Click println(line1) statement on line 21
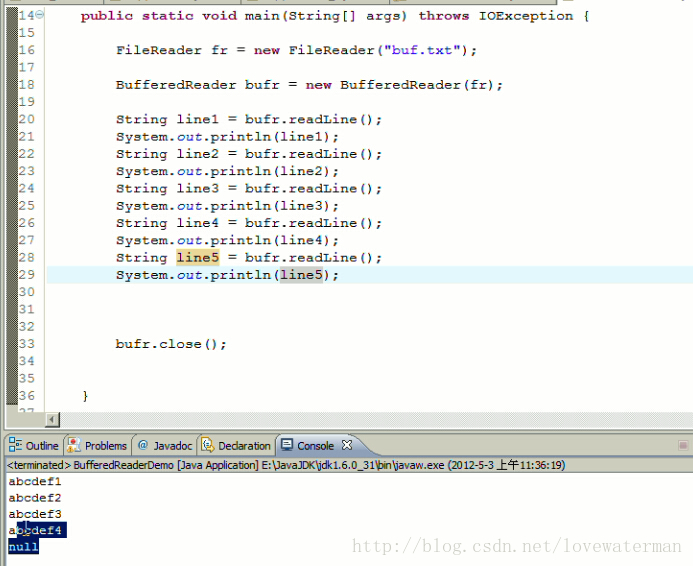The height and width of the screenshot is (566, 693). coord(227,137)
